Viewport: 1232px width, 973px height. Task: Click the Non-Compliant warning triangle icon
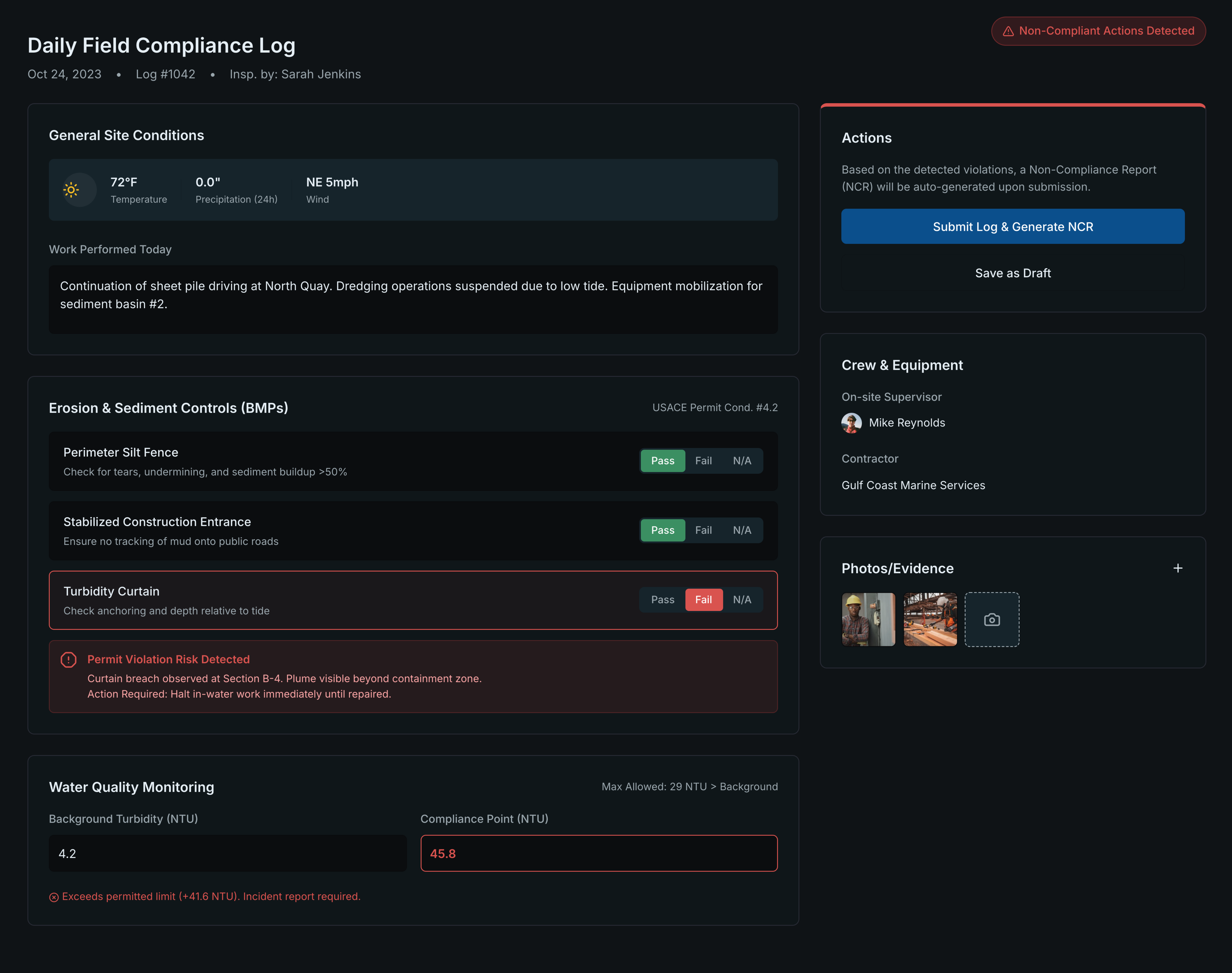point(1008,31)
